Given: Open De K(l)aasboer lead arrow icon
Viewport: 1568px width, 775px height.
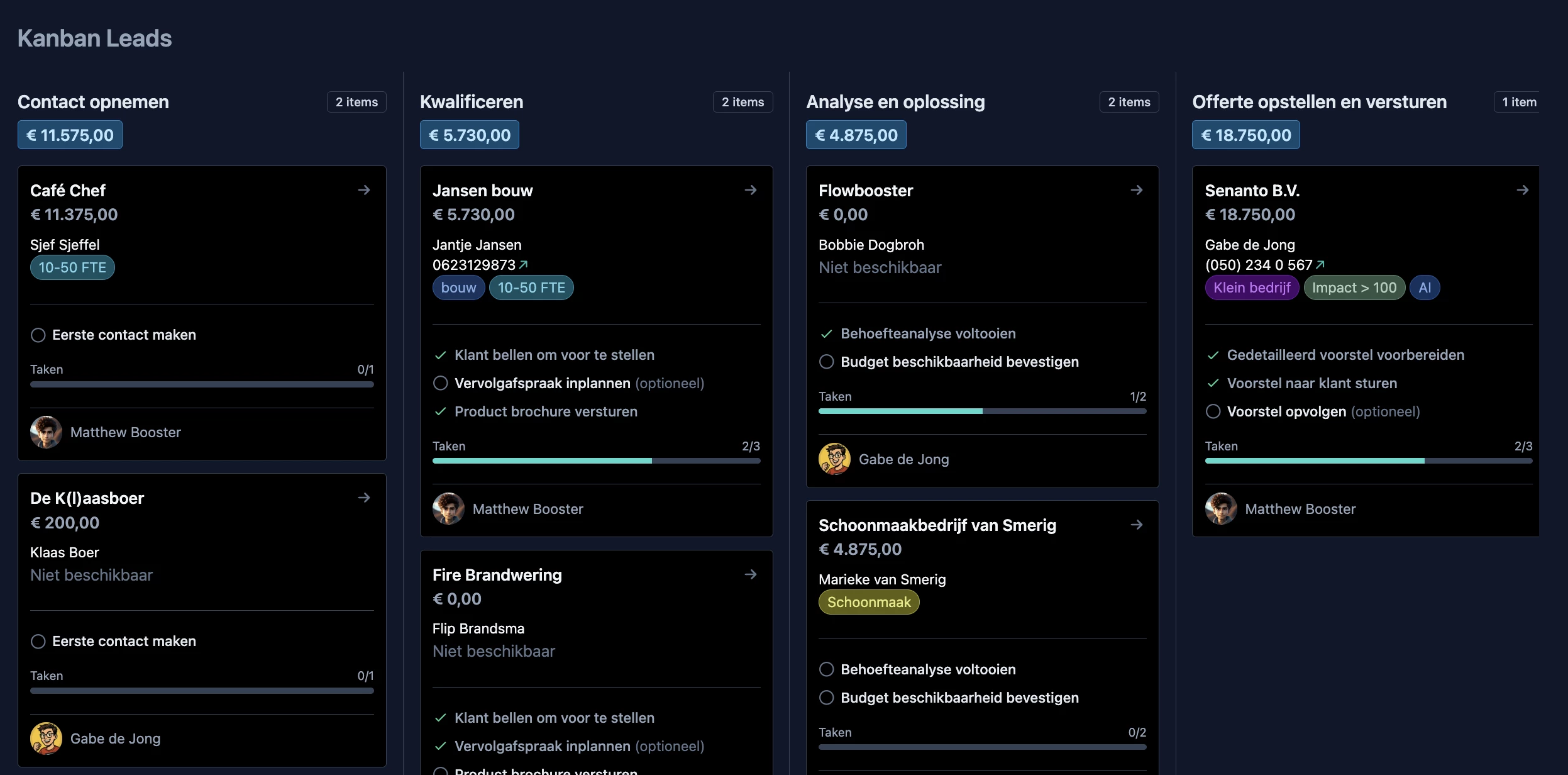Looking at the screenshot, I should 364,498.
